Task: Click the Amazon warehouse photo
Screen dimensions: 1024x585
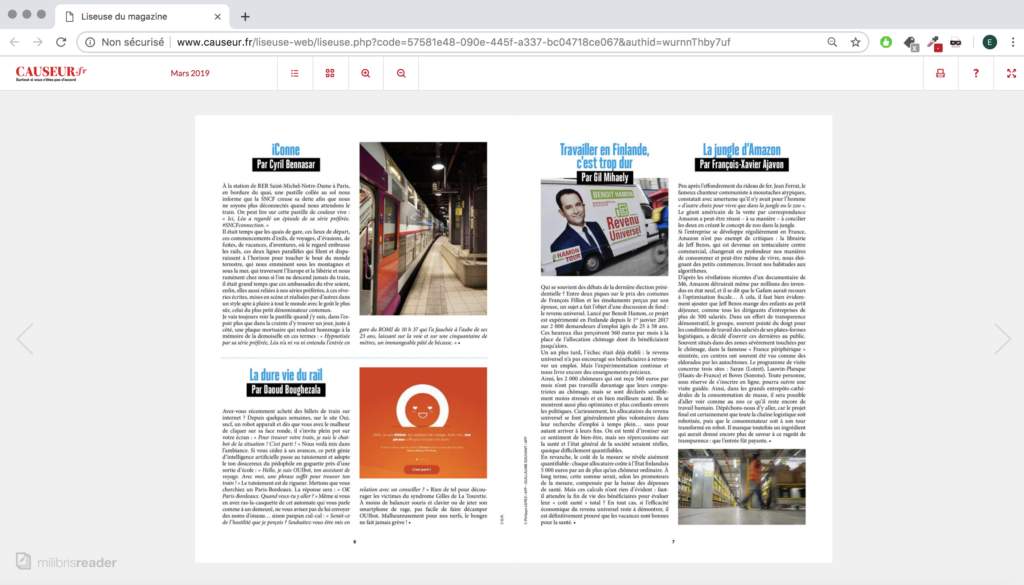Action: tap(741, 486)
